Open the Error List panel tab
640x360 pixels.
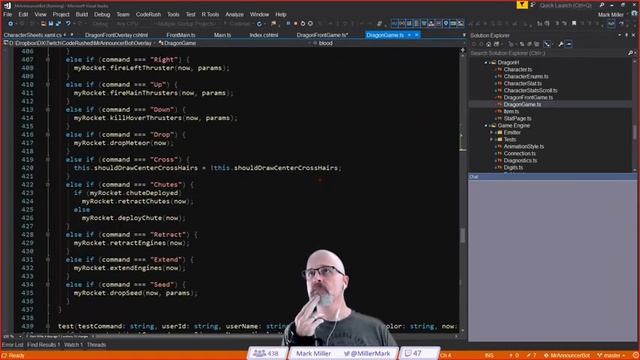click(x=13, y=345)
